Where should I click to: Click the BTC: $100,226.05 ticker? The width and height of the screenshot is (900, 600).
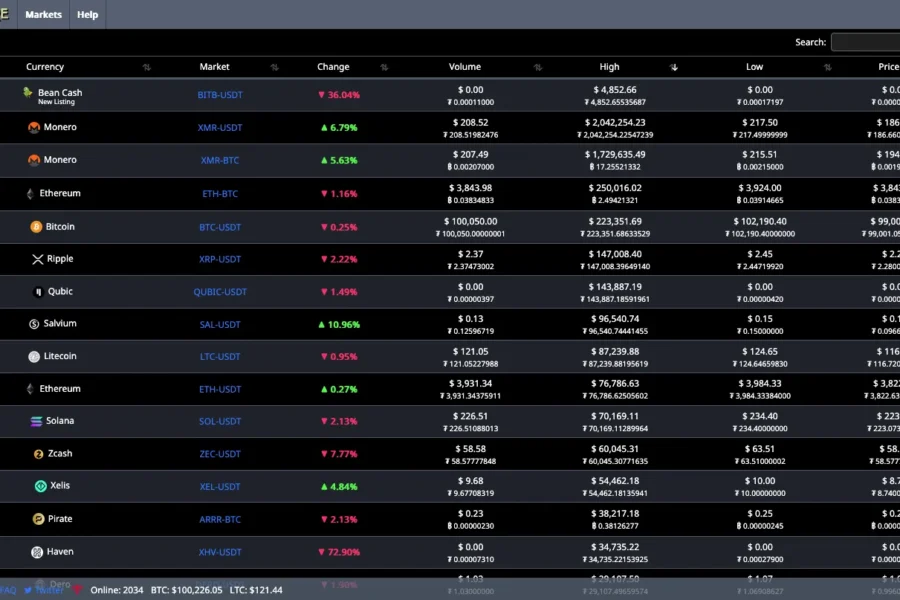[x=187, y=590]
